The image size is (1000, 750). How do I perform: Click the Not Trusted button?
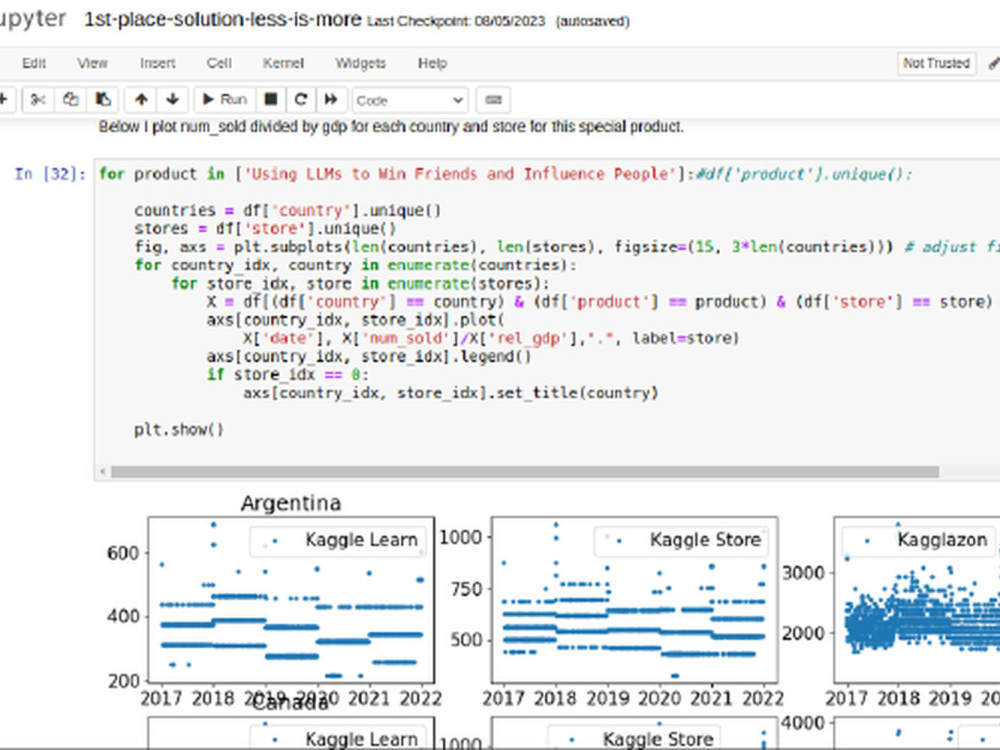[x=936, y=63]
